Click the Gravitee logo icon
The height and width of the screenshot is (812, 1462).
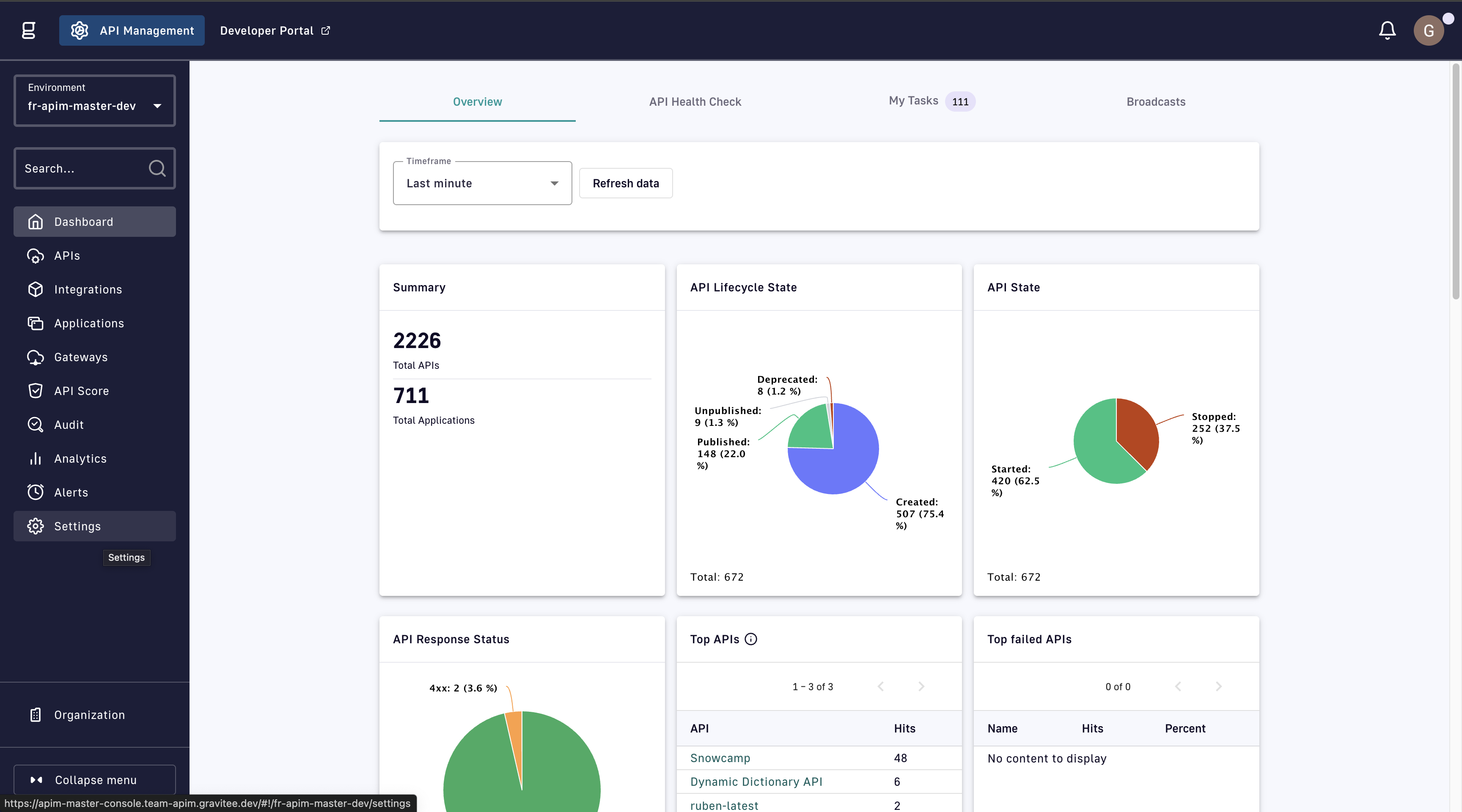coord(28,30)
